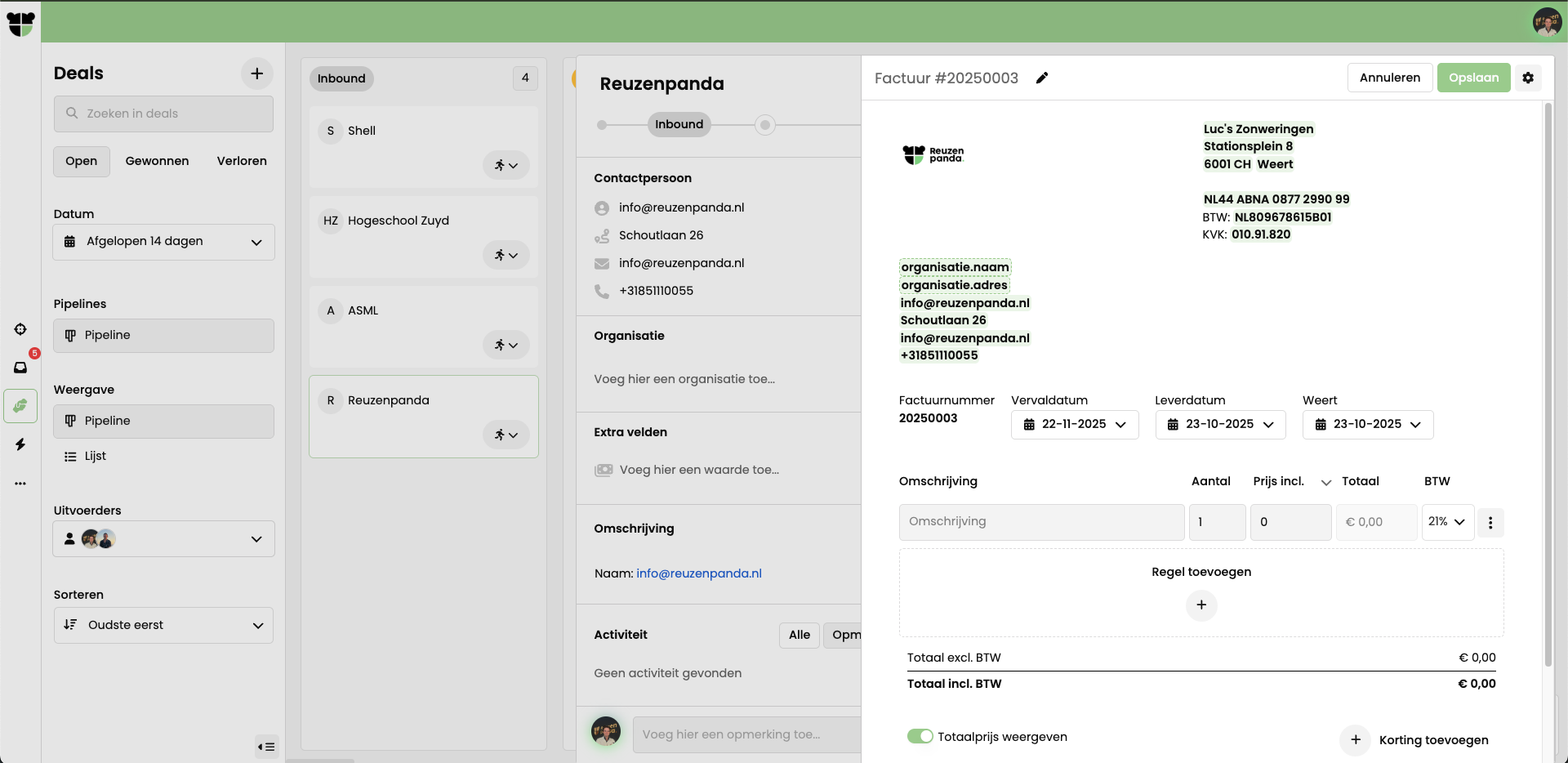Select the Lijst view option
This screenshot has height=763, width=1568.
pos(96,456)
